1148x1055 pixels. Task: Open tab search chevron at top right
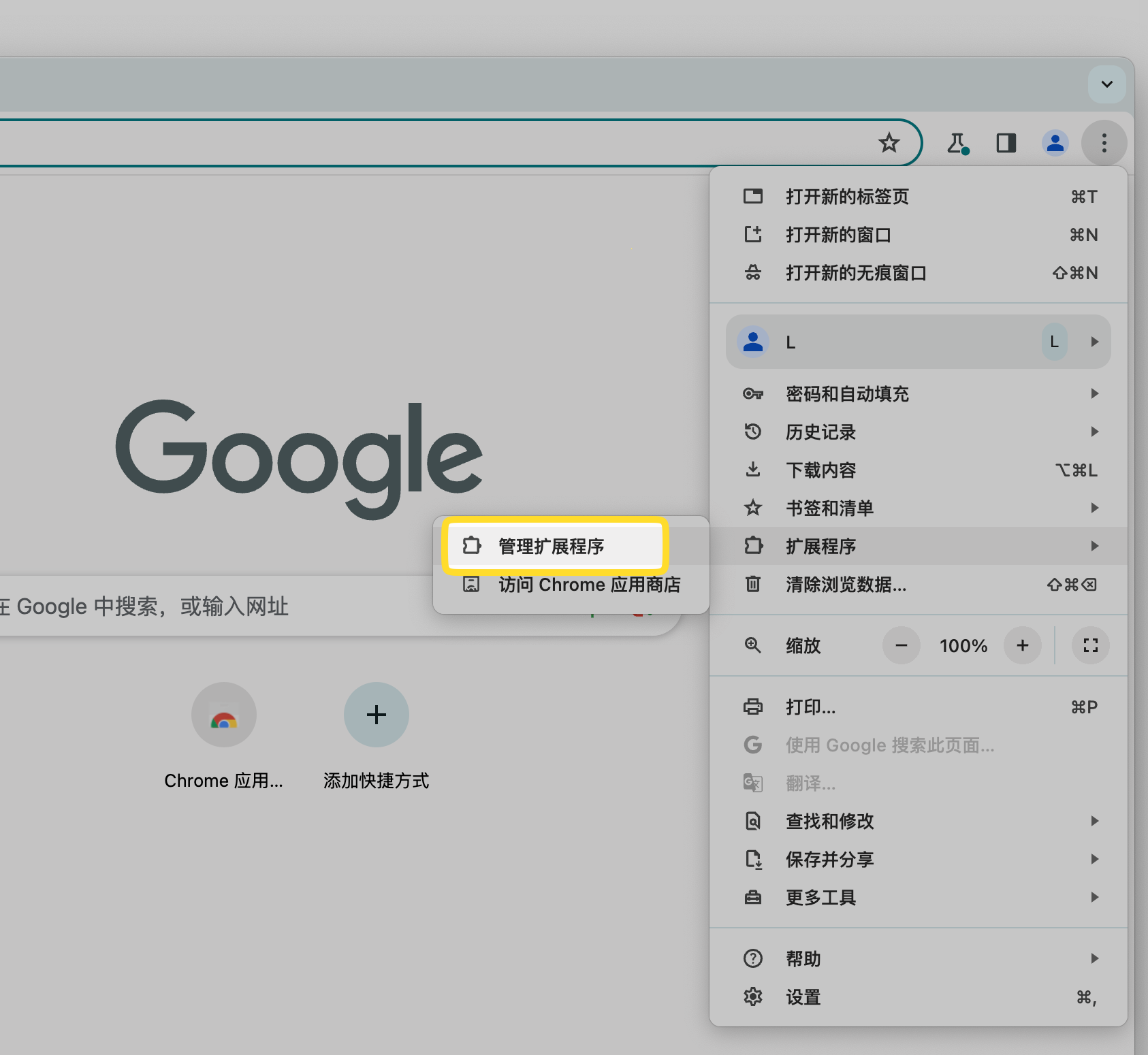tap(1107, 84)
